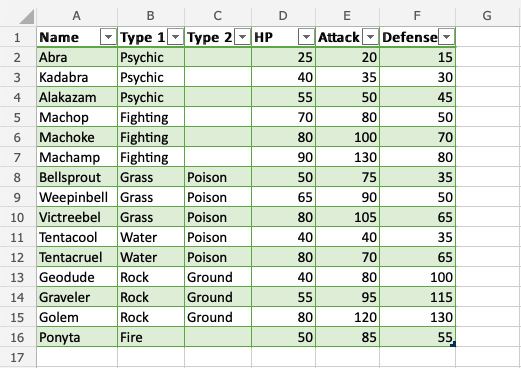Click the Select All corner triangle
This screenshot has width=521, height=368.
pos(27,17)
